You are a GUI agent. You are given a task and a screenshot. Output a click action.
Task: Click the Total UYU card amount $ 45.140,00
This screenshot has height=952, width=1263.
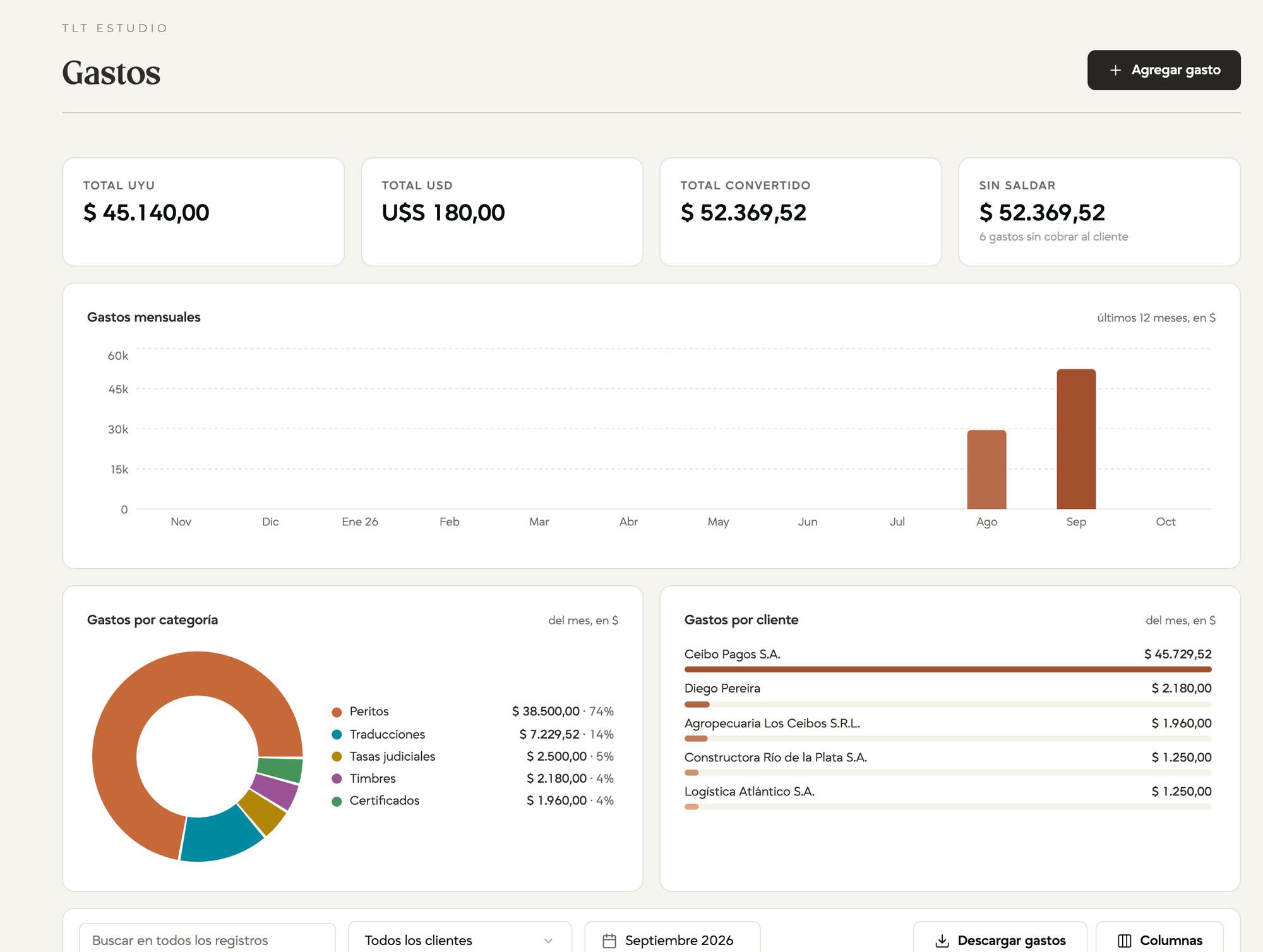(147, 213)
